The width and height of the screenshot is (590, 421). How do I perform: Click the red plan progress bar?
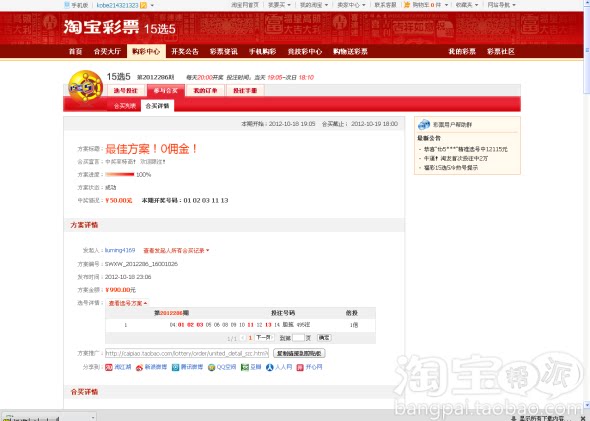coord(120,175)
